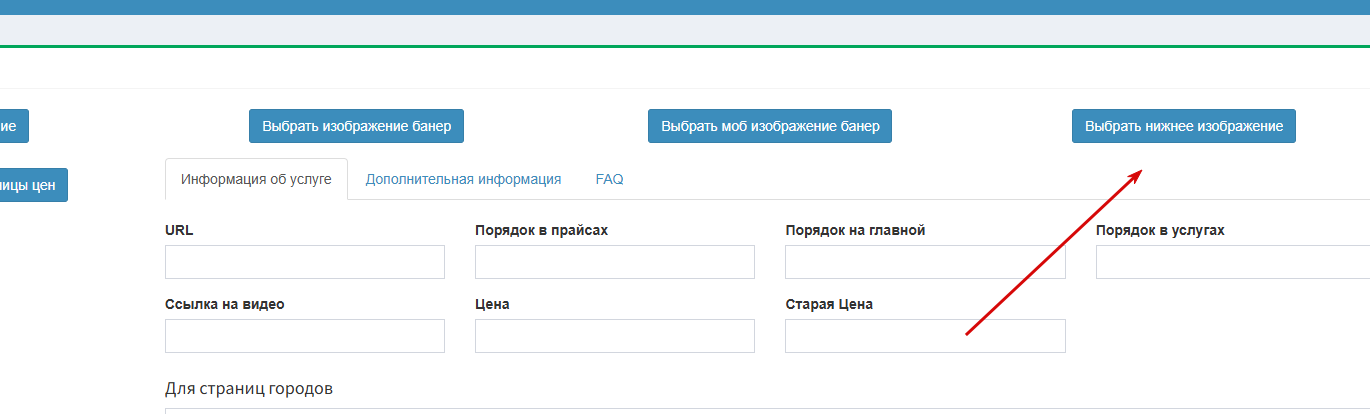Viewport: 1370px width, 414px height.
Task: Click the 'Старая Цена' label text
Action: [829, 304]
